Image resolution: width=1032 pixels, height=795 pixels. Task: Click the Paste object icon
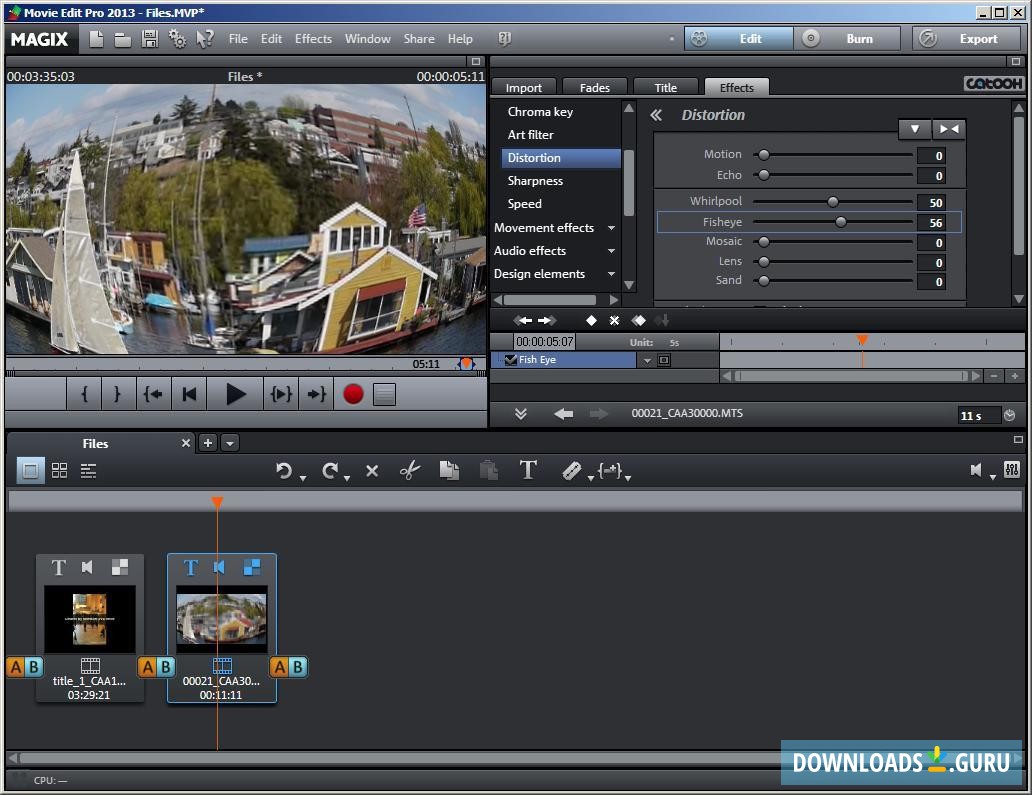click(x=489, y=470)
